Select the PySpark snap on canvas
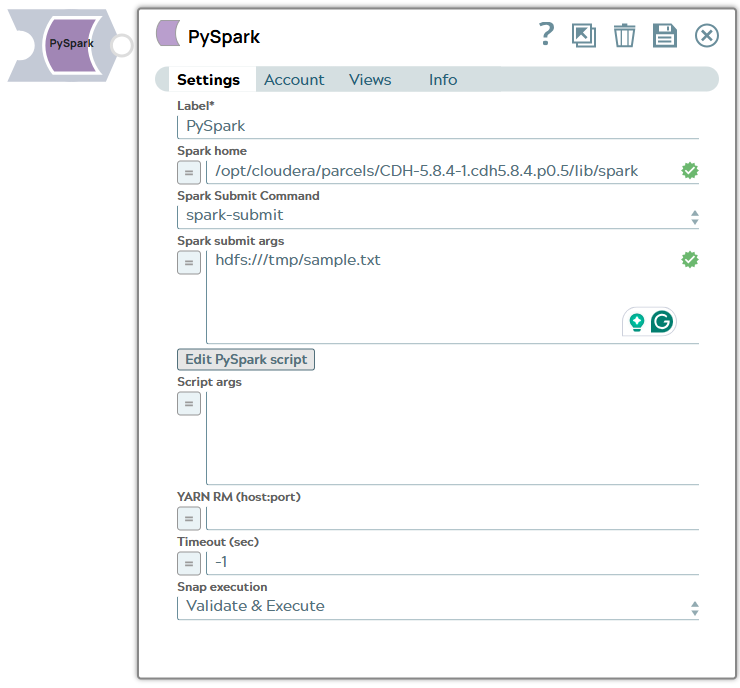 70,45
